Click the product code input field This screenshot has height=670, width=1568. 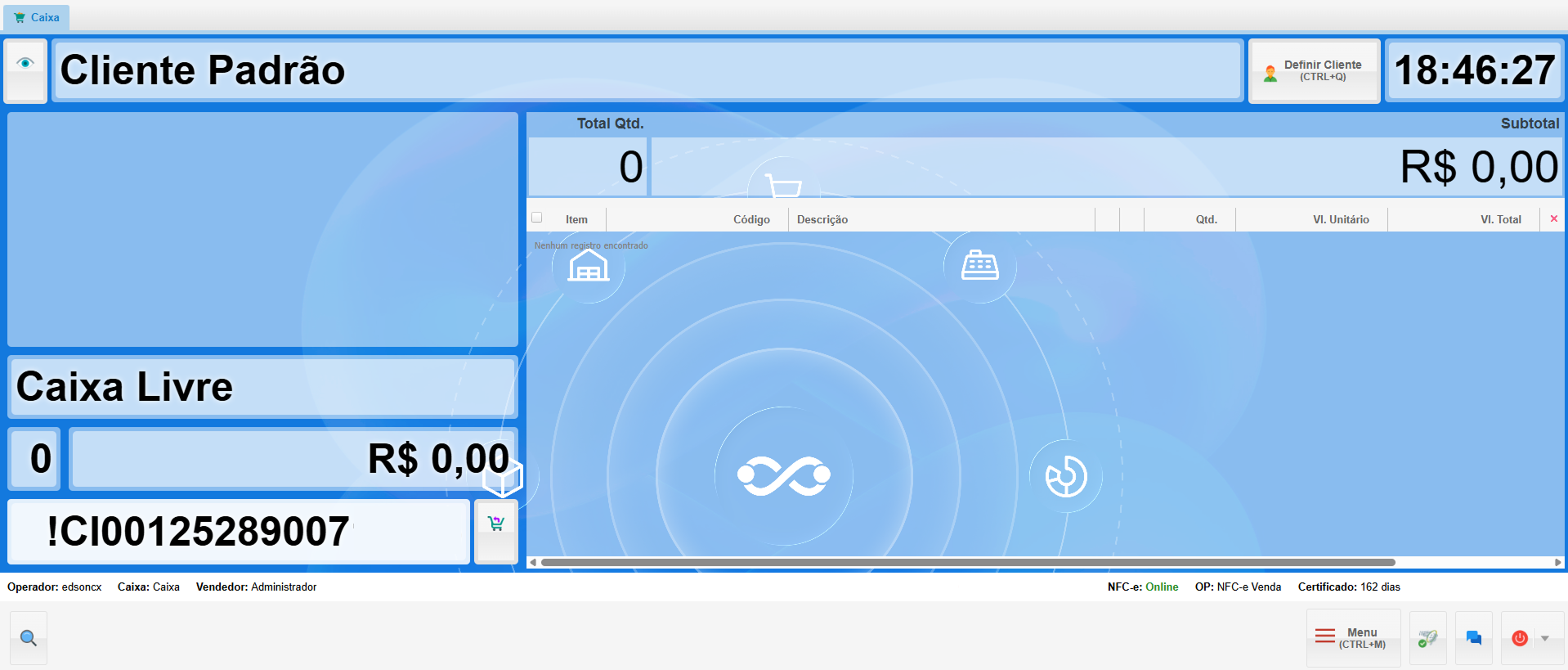pyautogui.click(x=239, y=532)
